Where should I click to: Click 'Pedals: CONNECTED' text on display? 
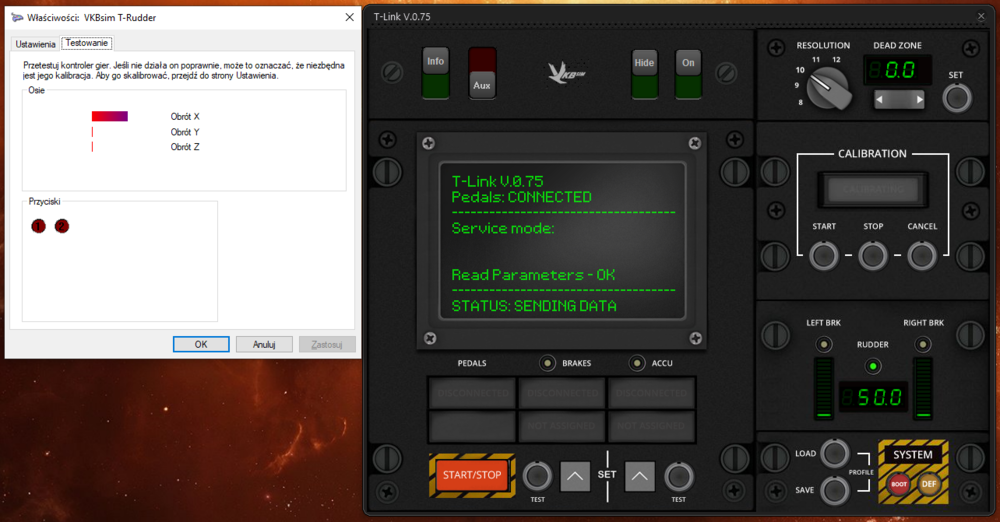point(522,197)
